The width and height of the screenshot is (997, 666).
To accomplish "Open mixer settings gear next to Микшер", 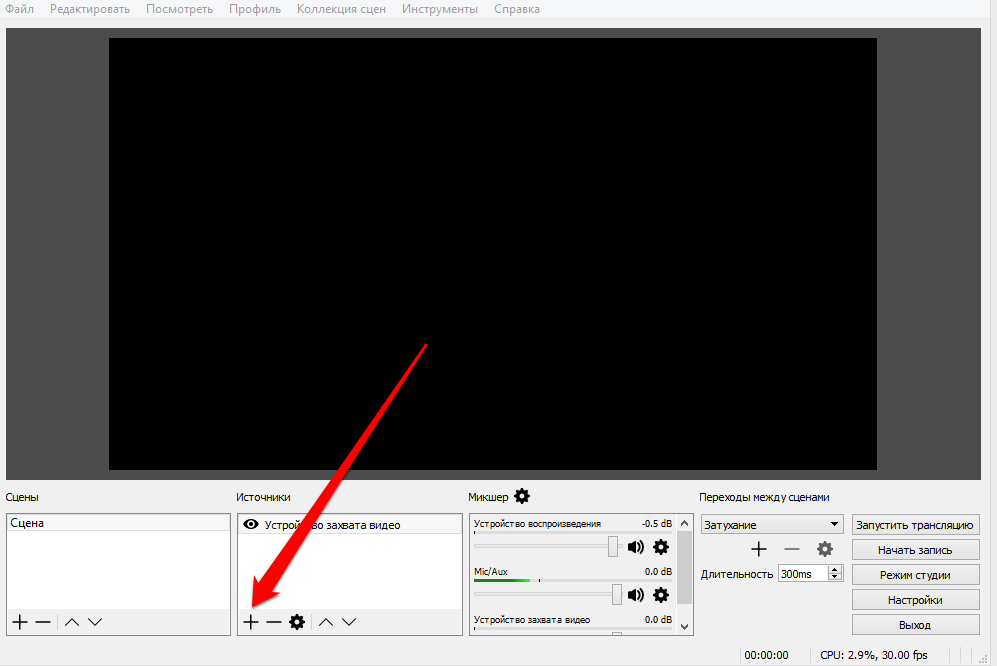I will 522,496.
